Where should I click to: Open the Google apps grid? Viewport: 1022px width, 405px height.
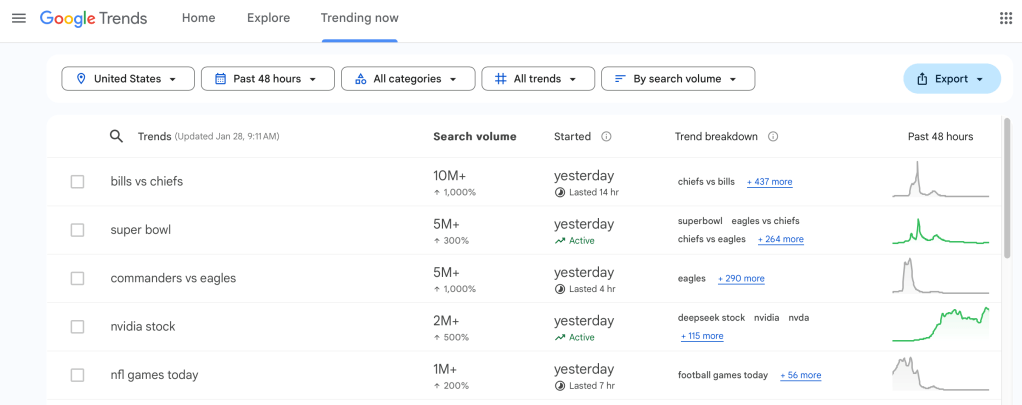1005,18
